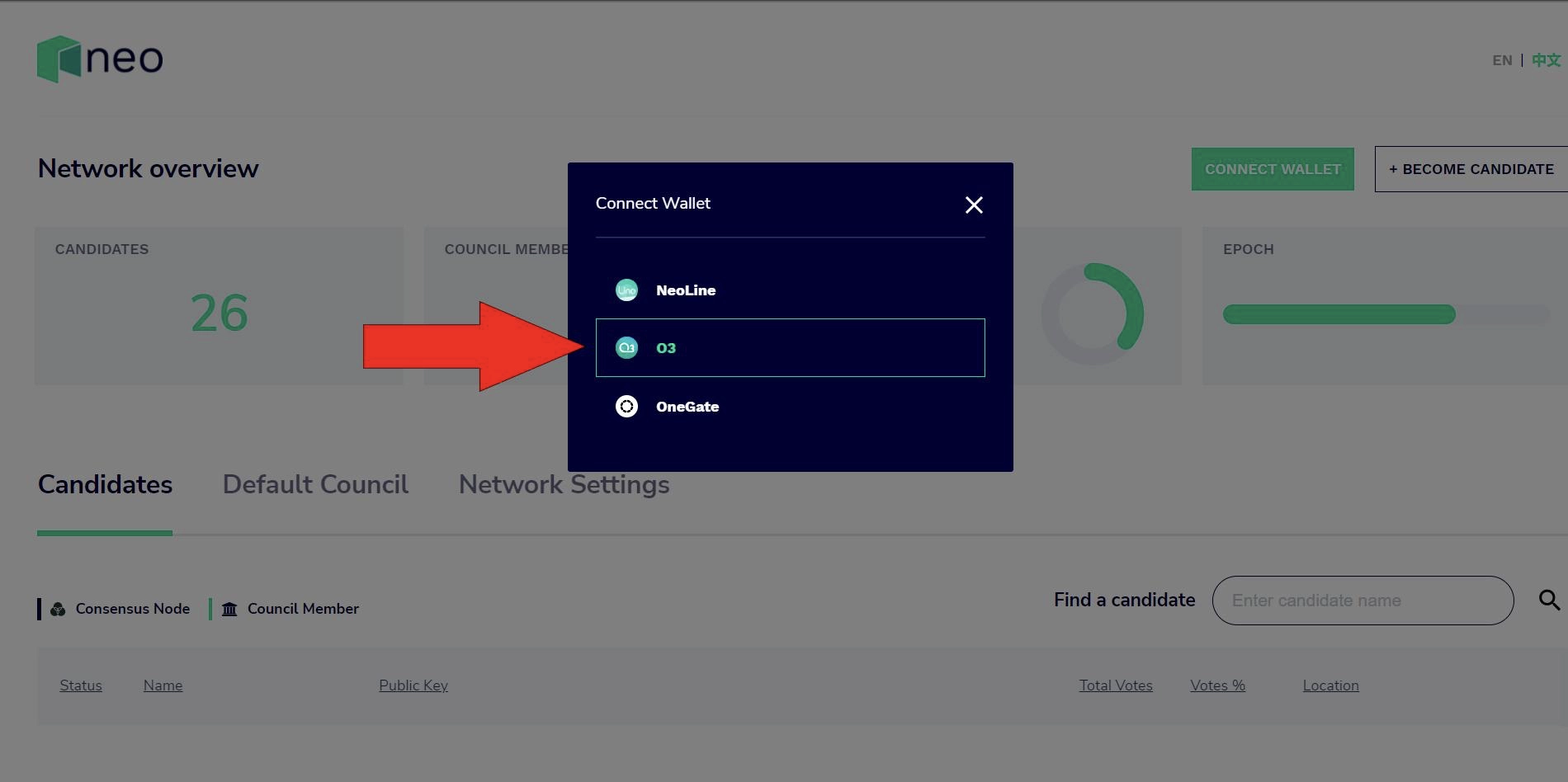Sort by Location column
The height and width of the screenshot is (782, 1568).
tap(1330, 685)
